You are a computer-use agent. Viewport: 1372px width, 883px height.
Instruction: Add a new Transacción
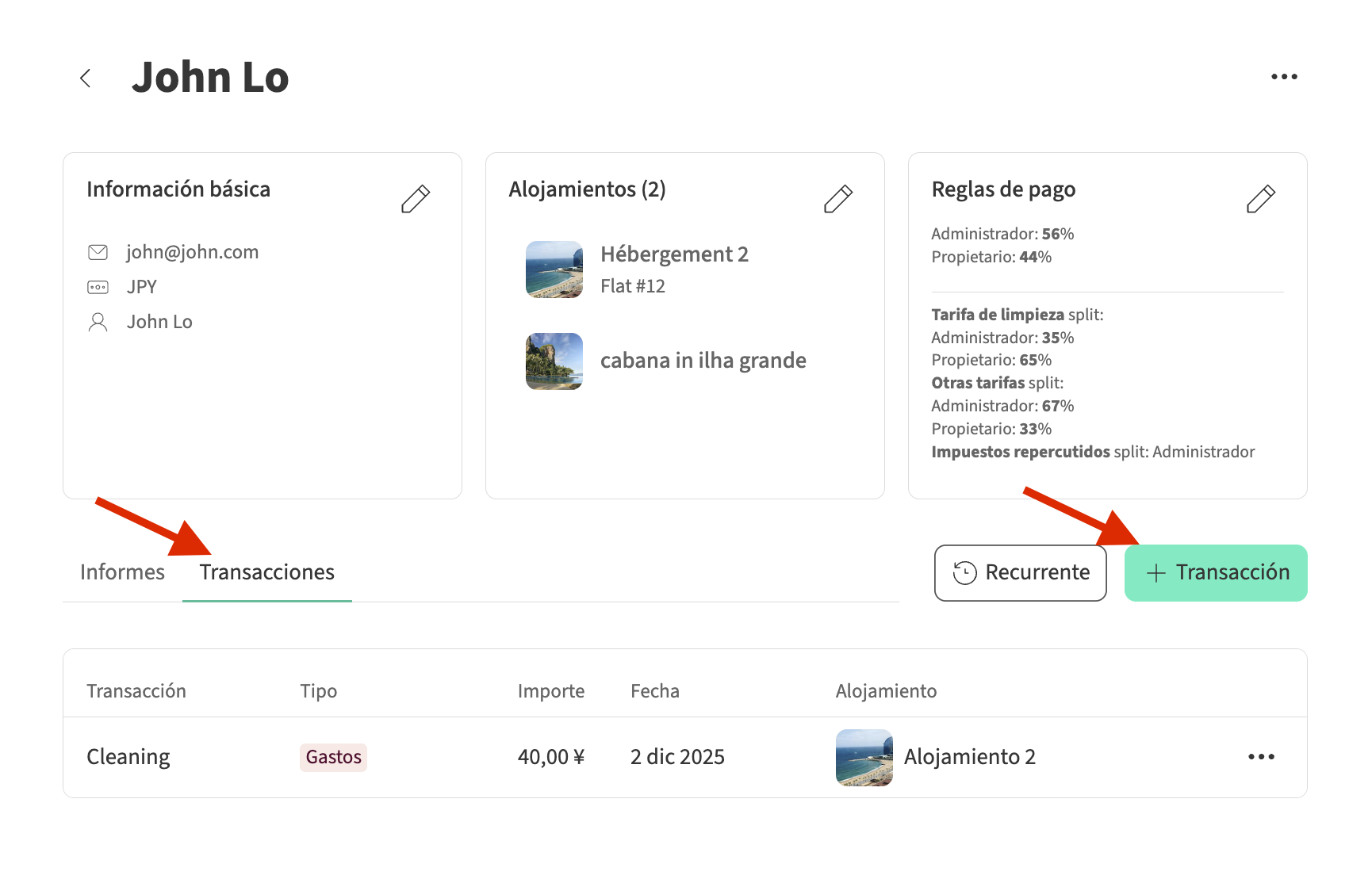1215,572
